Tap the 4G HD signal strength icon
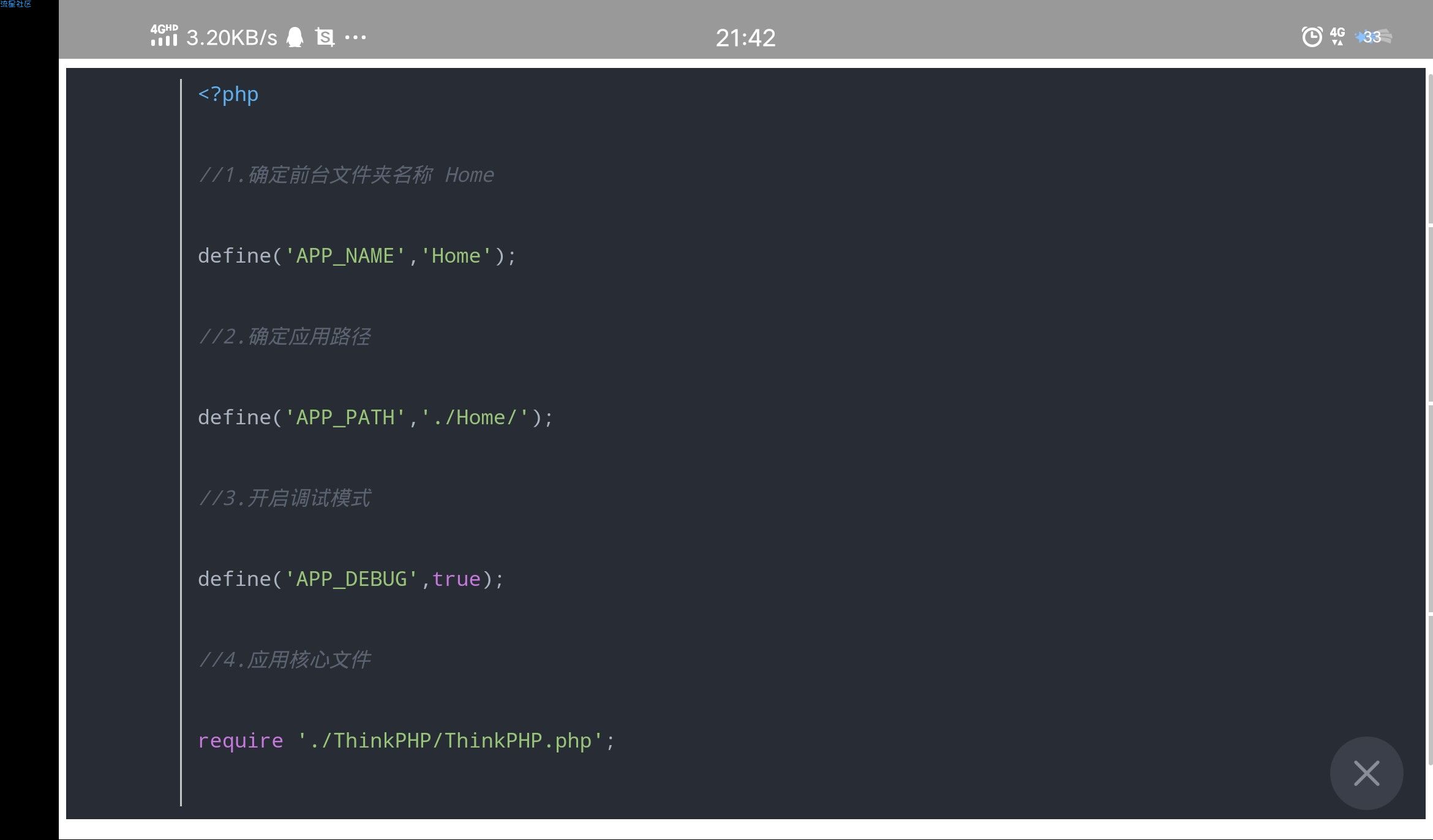 pos(164,36)
